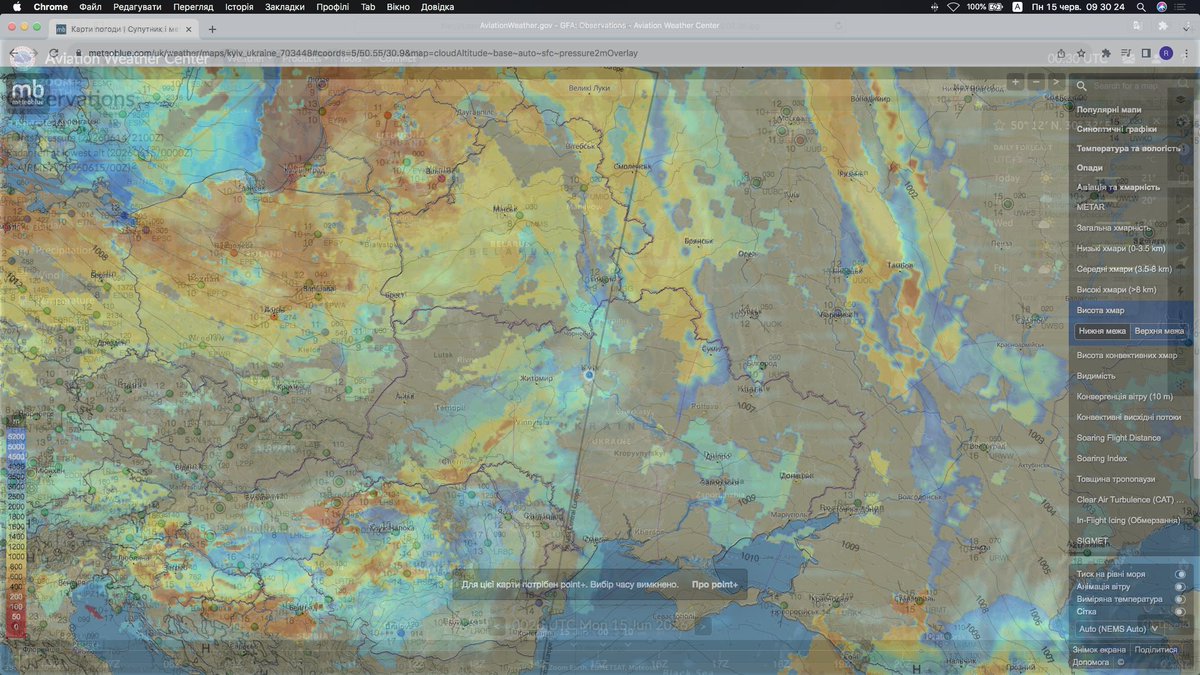Close the meteoblue browser tab
This screenshot has height=675, width=1200.
pos(188,29)
